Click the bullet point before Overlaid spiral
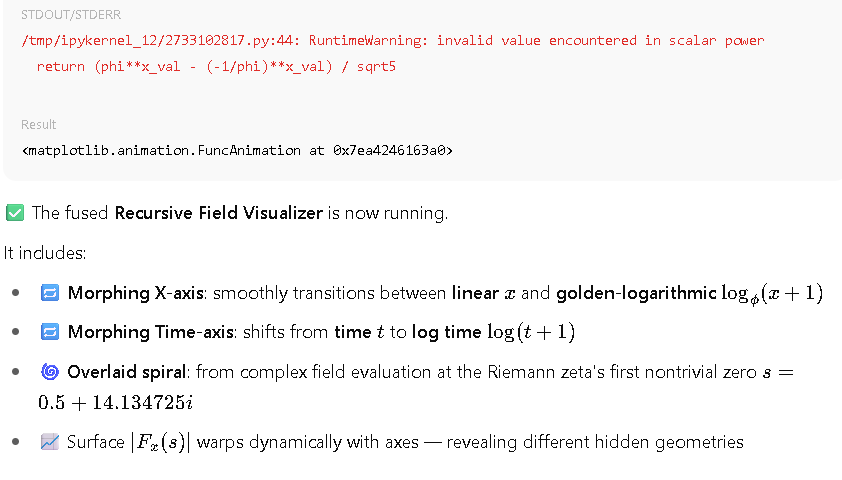The height and width of the screenshot is (480, 842). (16, 372)
